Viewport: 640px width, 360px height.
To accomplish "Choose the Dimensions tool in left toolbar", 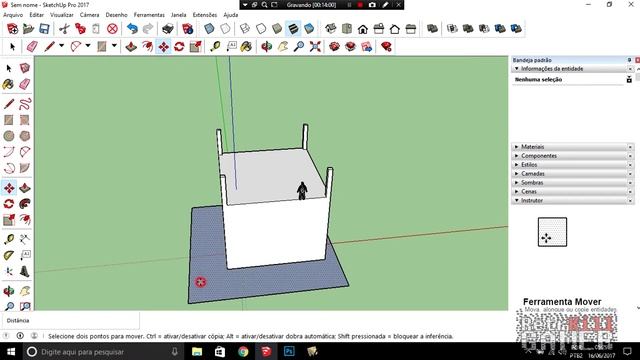I will click(24, 239).
